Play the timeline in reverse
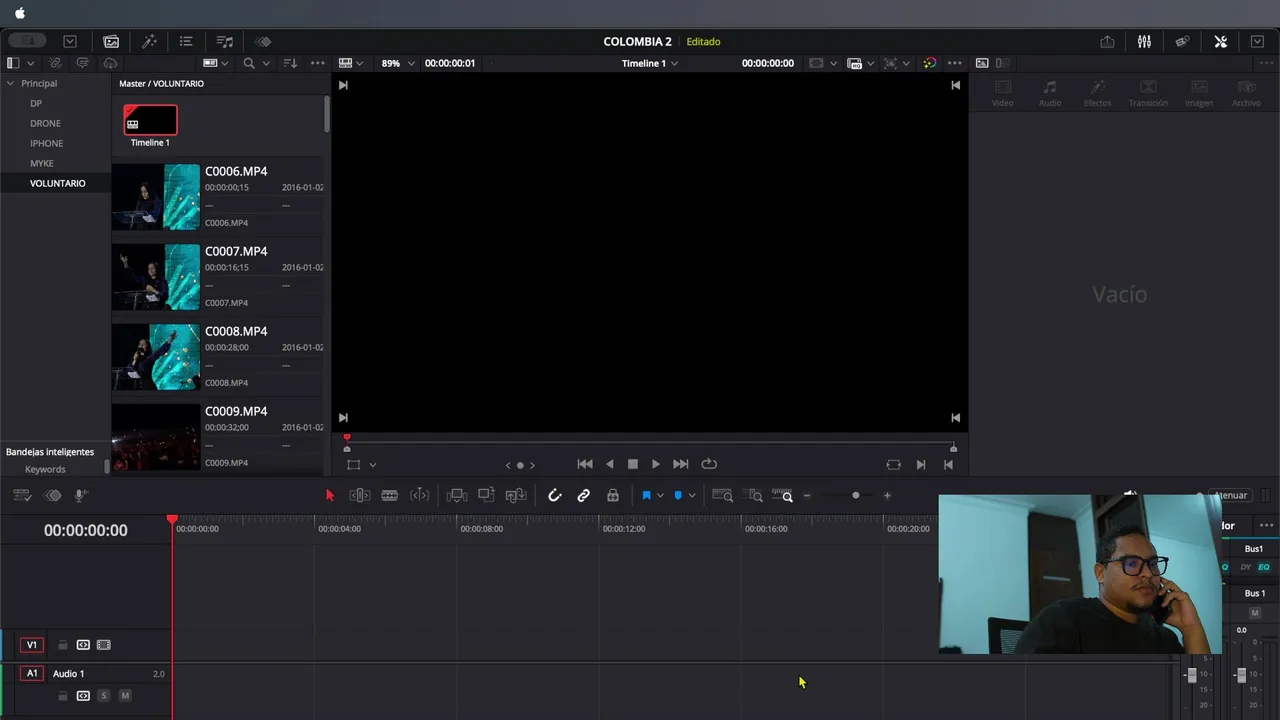Screen dimensions: 1280x720 point(609,464)
